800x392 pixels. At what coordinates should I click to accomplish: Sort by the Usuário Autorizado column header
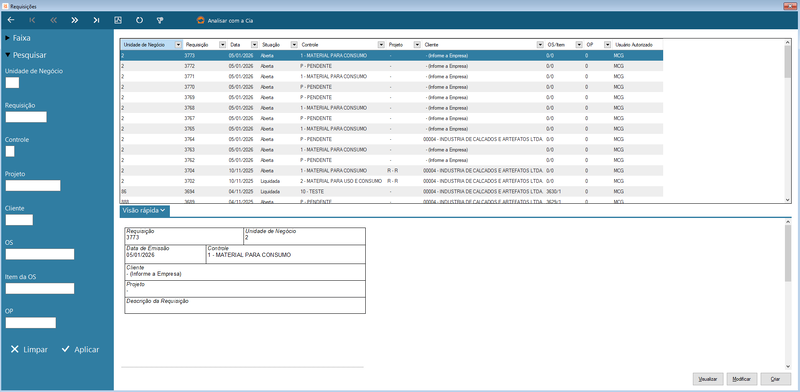click(x=634, y=45)
